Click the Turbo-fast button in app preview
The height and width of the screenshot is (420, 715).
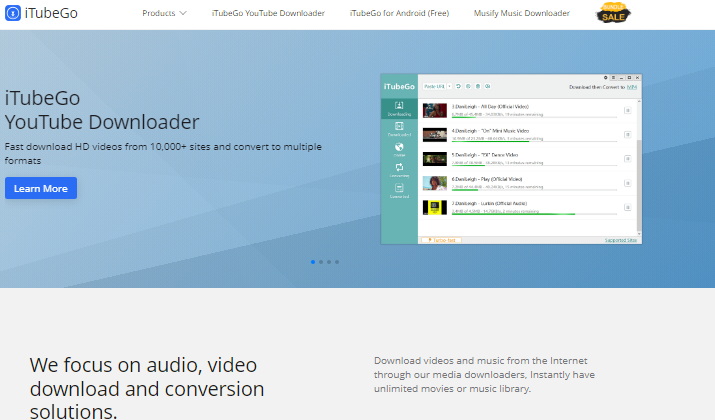click(441, 240)
